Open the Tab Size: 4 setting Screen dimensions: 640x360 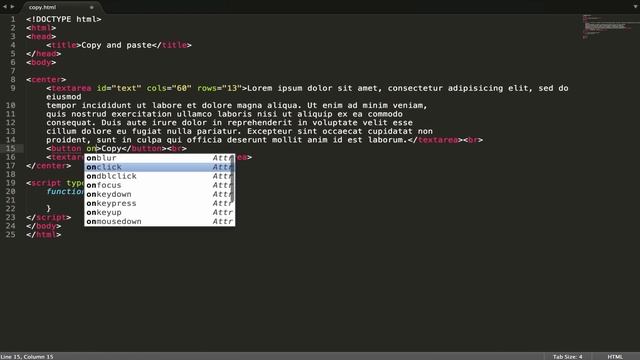coord(568,357)
